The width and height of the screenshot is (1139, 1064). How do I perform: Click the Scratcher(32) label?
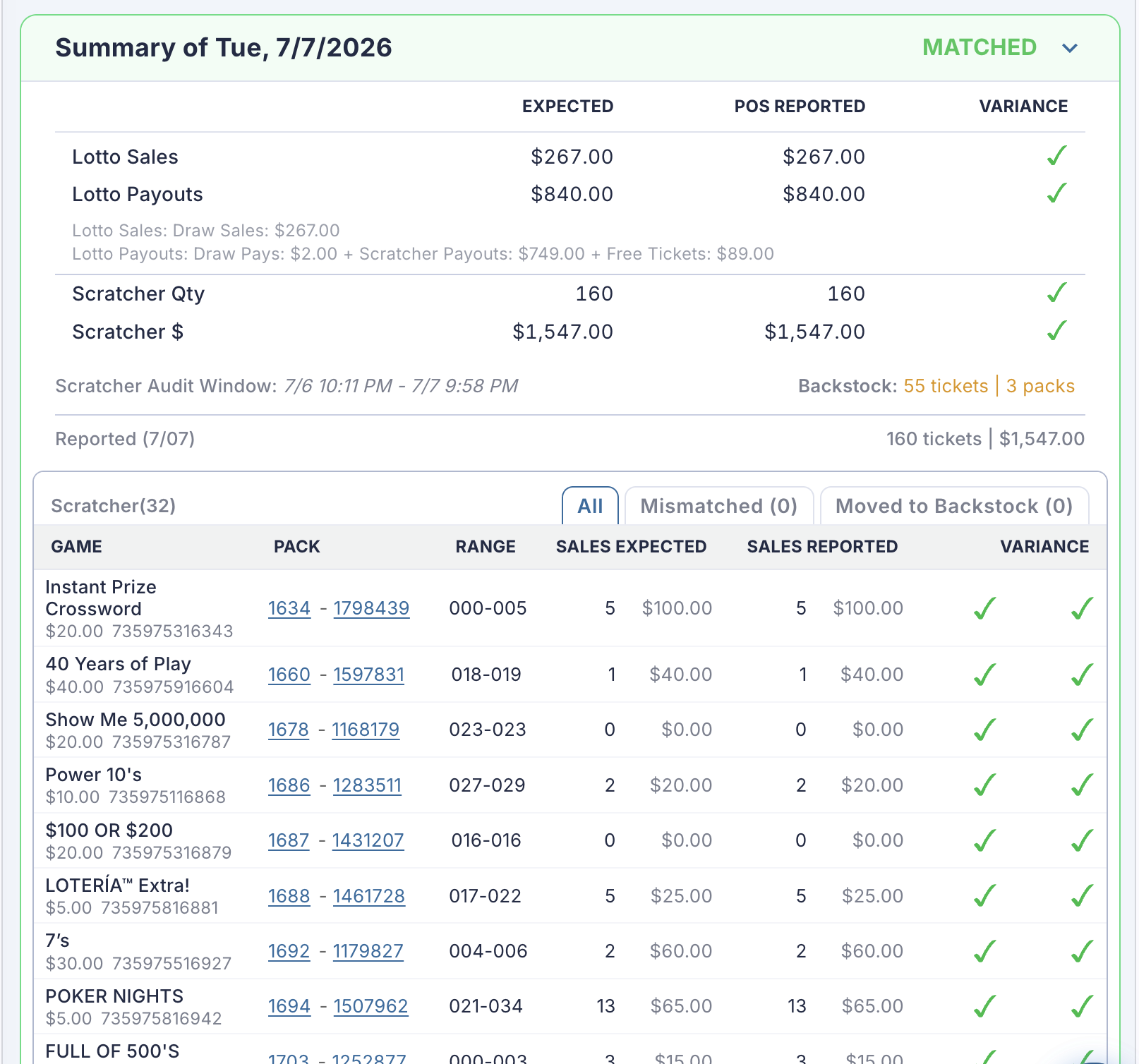(114, 506)
